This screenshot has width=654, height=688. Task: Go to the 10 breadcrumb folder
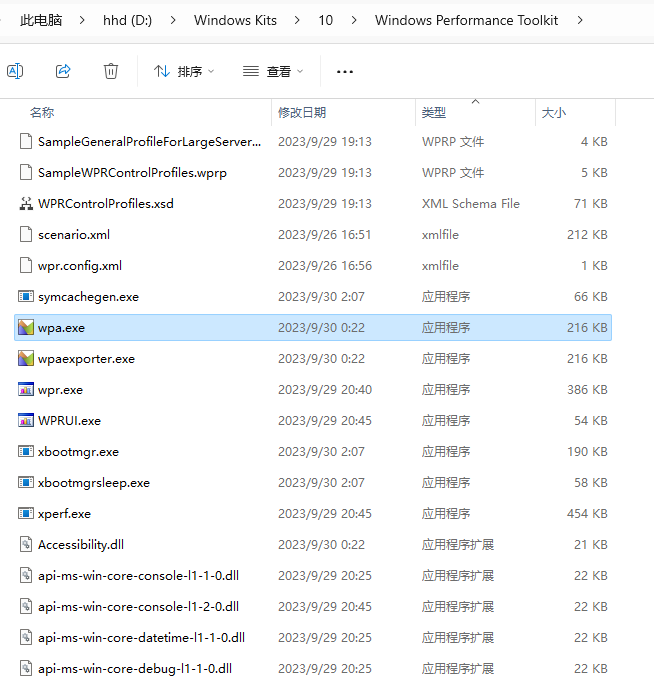point(325,20)
